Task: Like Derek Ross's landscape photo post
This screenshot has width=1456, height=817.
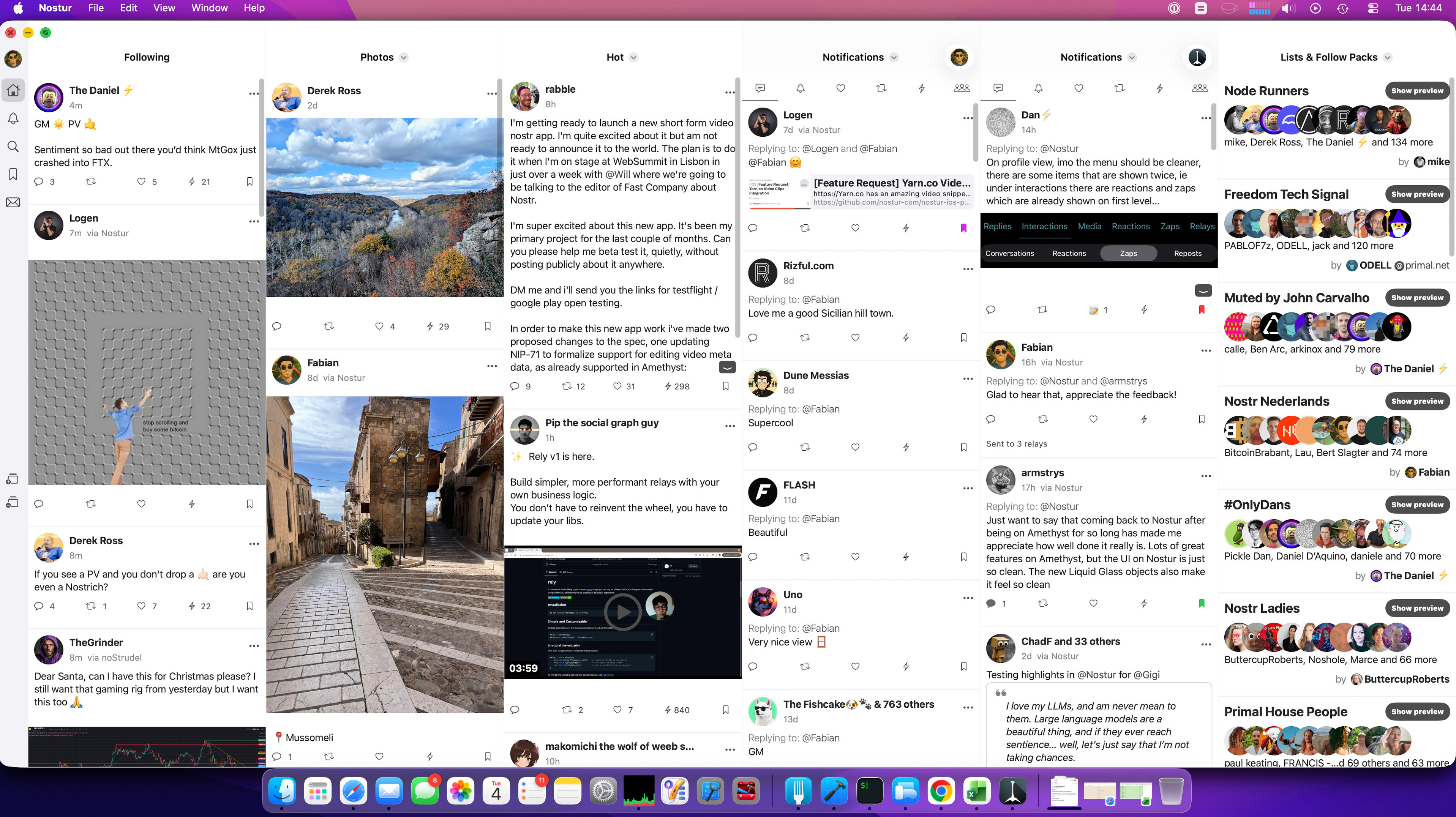Action: (379, 326)
